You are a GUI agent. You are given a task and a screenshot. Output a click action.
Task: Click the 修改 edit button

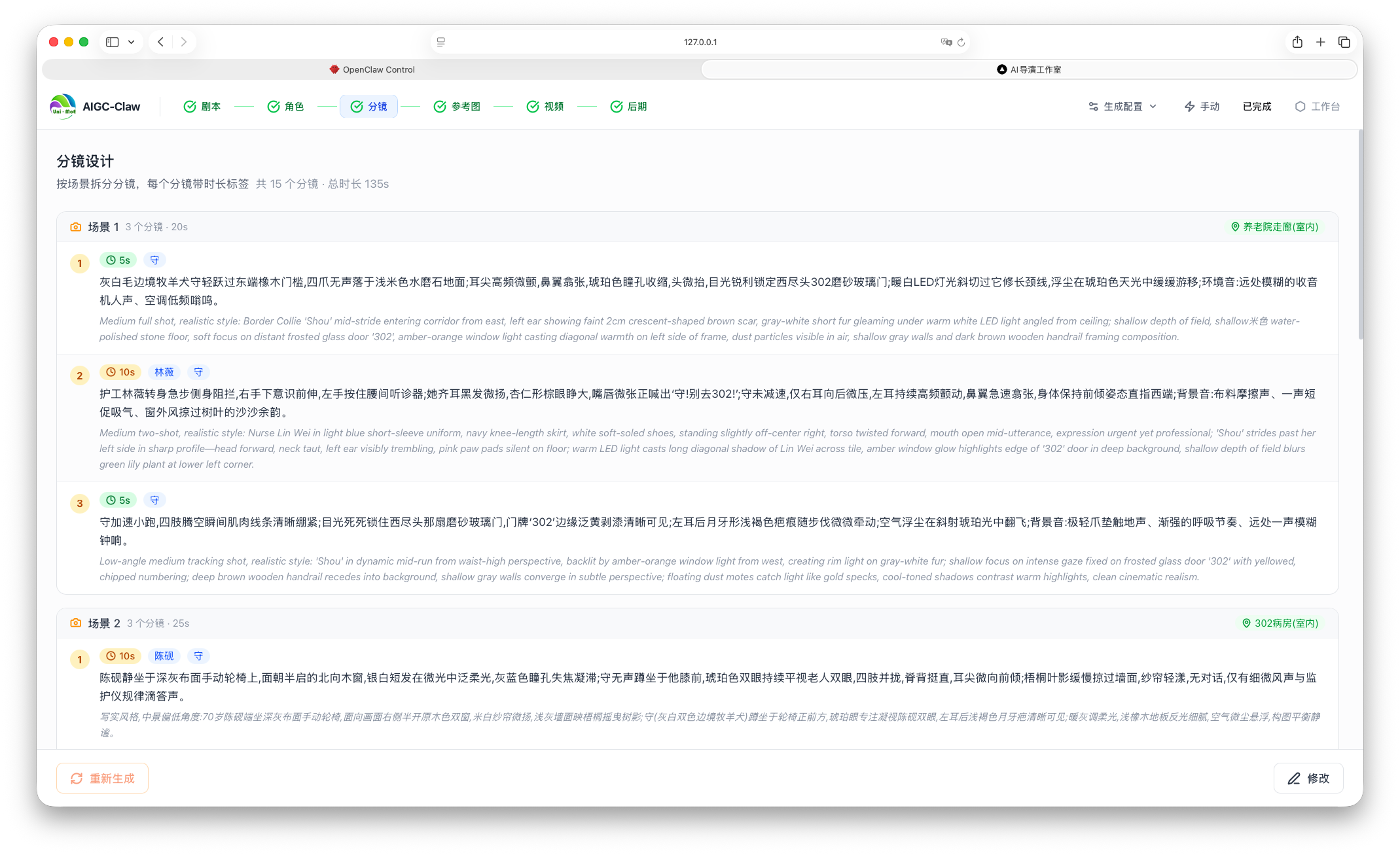(1308, 778)
